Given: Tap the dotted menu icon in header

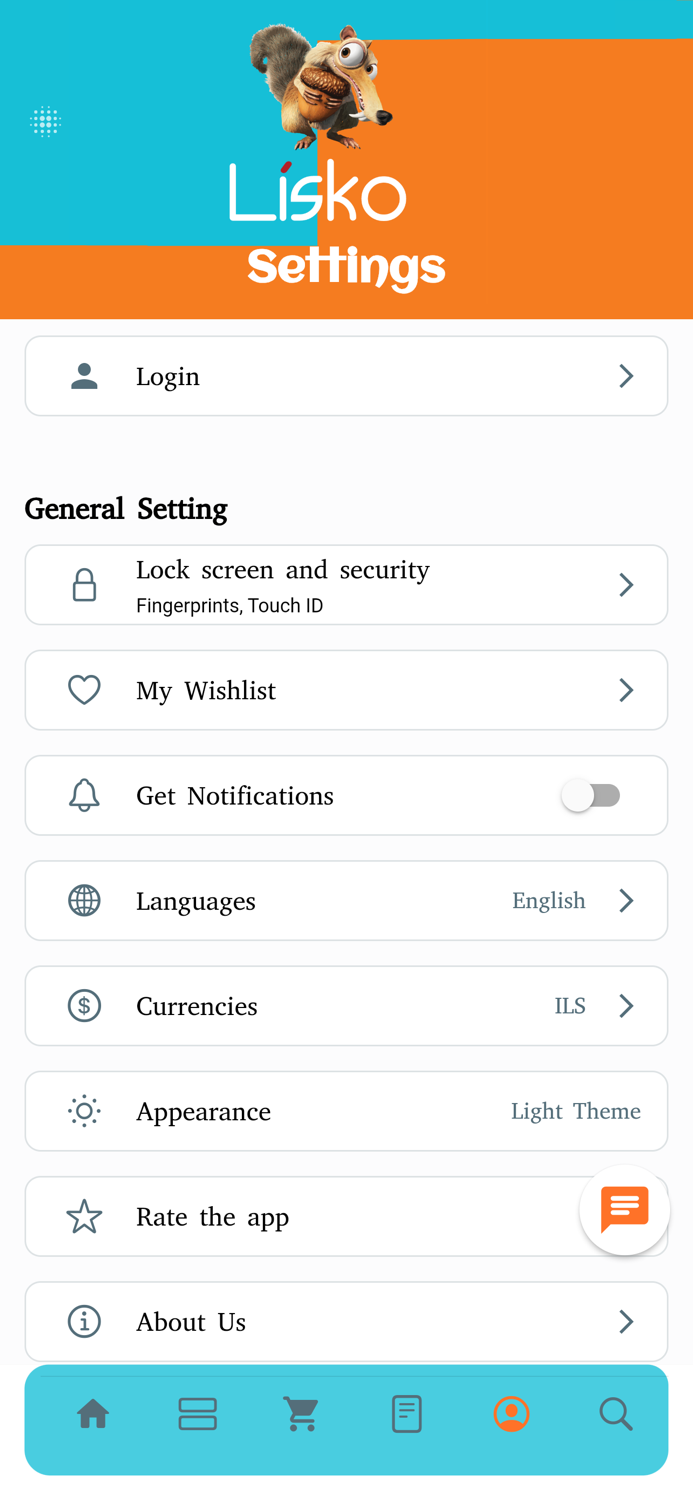Looking at the screenshot, I should pyautogui.click(x=45, y=122).
